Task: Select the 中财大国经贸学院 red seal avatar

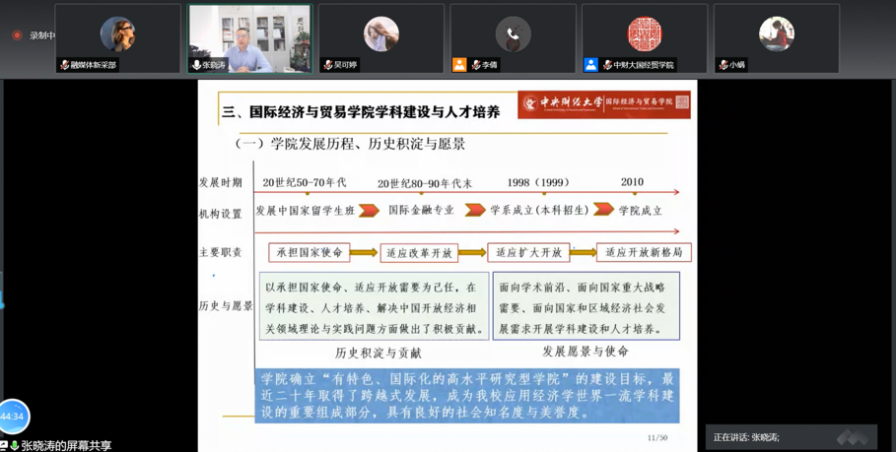Action: pos(644,34)
